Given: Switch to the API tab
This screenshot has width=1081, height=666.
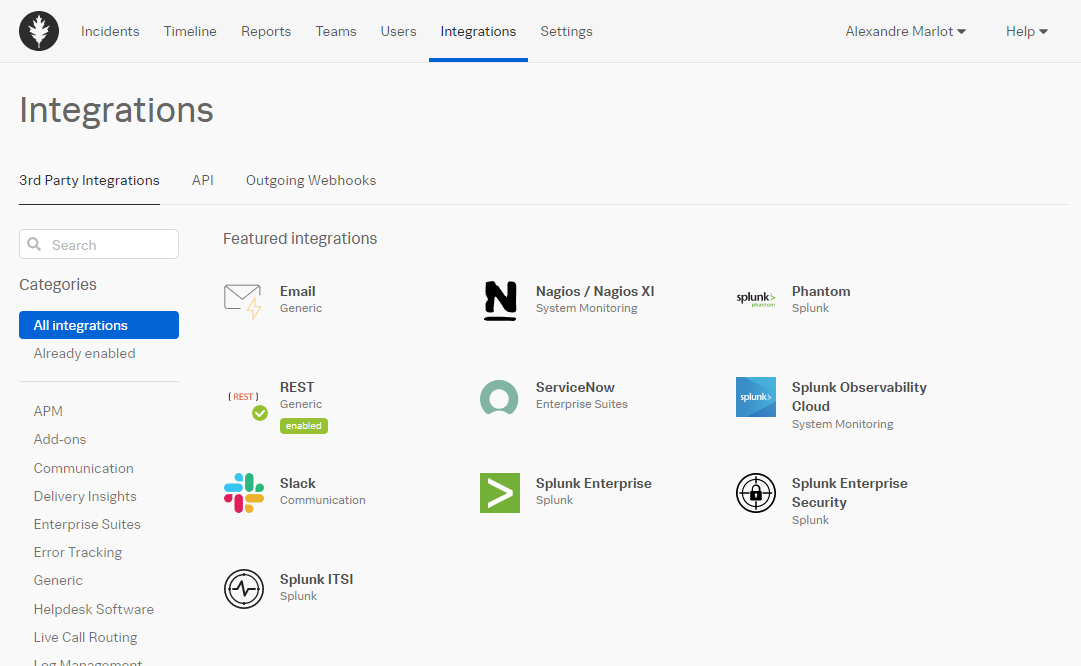Looking at the screenshot, I should [x=203, y=180].
